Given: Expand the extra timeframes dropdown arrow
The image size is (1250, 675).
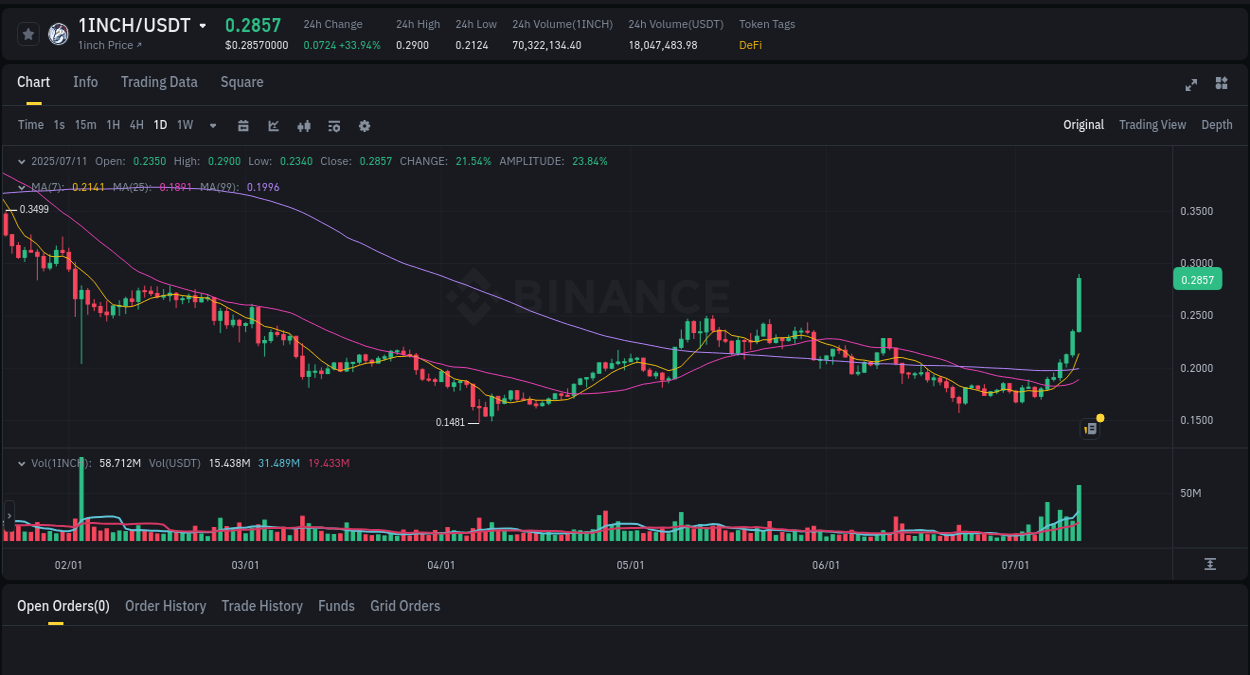Looking at the screenshot, I should [x=212, y=125].
